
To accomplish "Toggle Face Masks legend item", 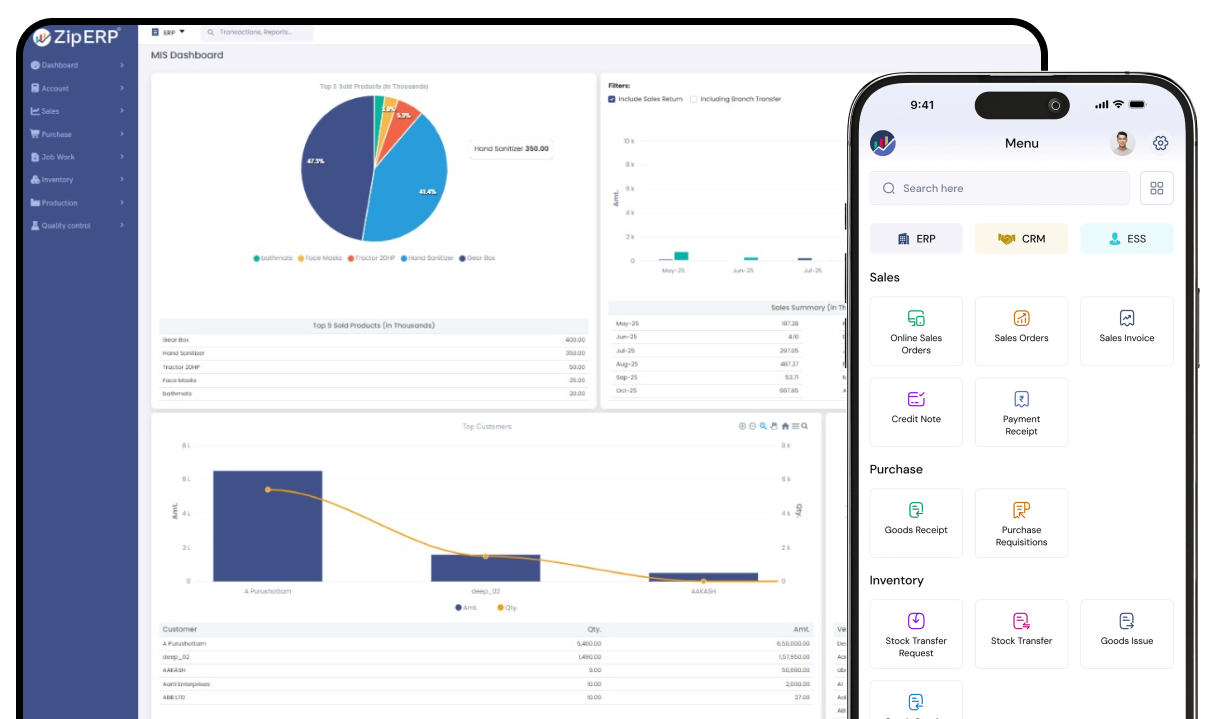I will (320, 258).
